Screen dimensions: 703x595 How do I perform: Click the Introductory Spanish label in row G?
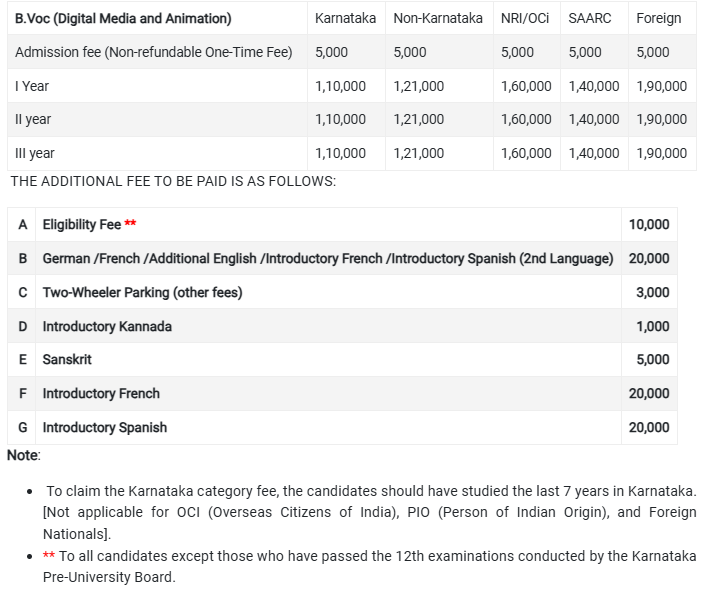point(105,427)
